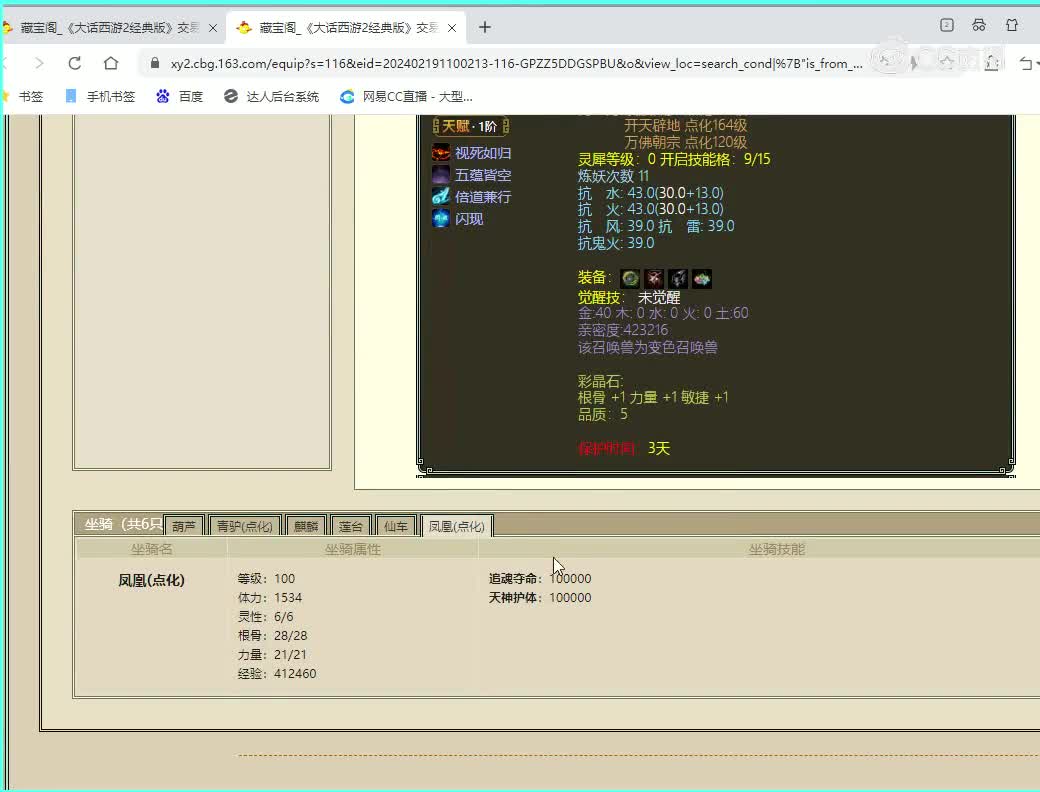Click the 倍道兼行 talent skill icon
1040x792 pixels.
[440, 197]
